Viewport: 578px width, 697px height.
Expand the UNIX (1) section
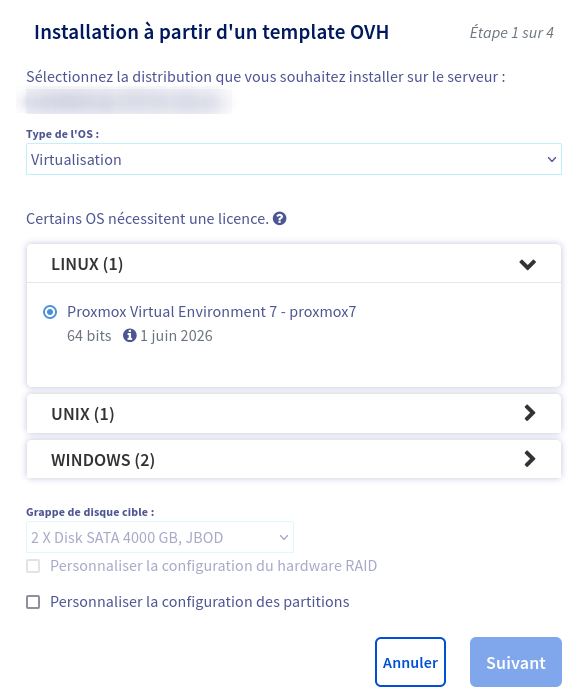coord(294,413)
